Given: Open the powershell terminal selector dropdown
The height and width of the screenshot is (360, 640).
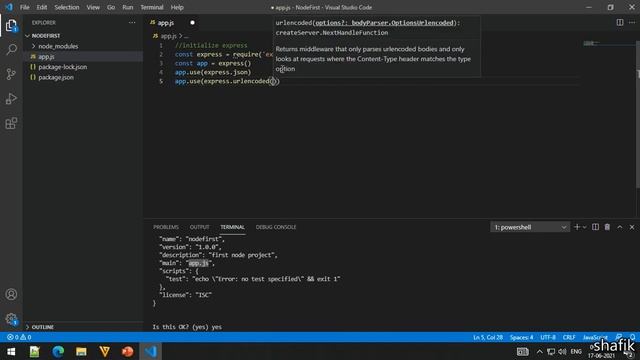Looking at the screenshot, I should (x=530, y=227).
